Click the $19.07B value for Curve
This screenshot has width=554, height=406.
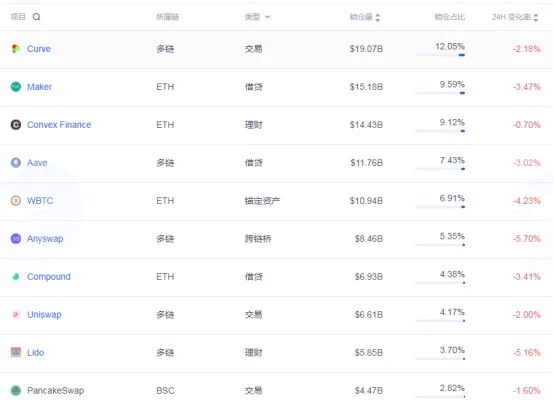click(x=366, y=49)
